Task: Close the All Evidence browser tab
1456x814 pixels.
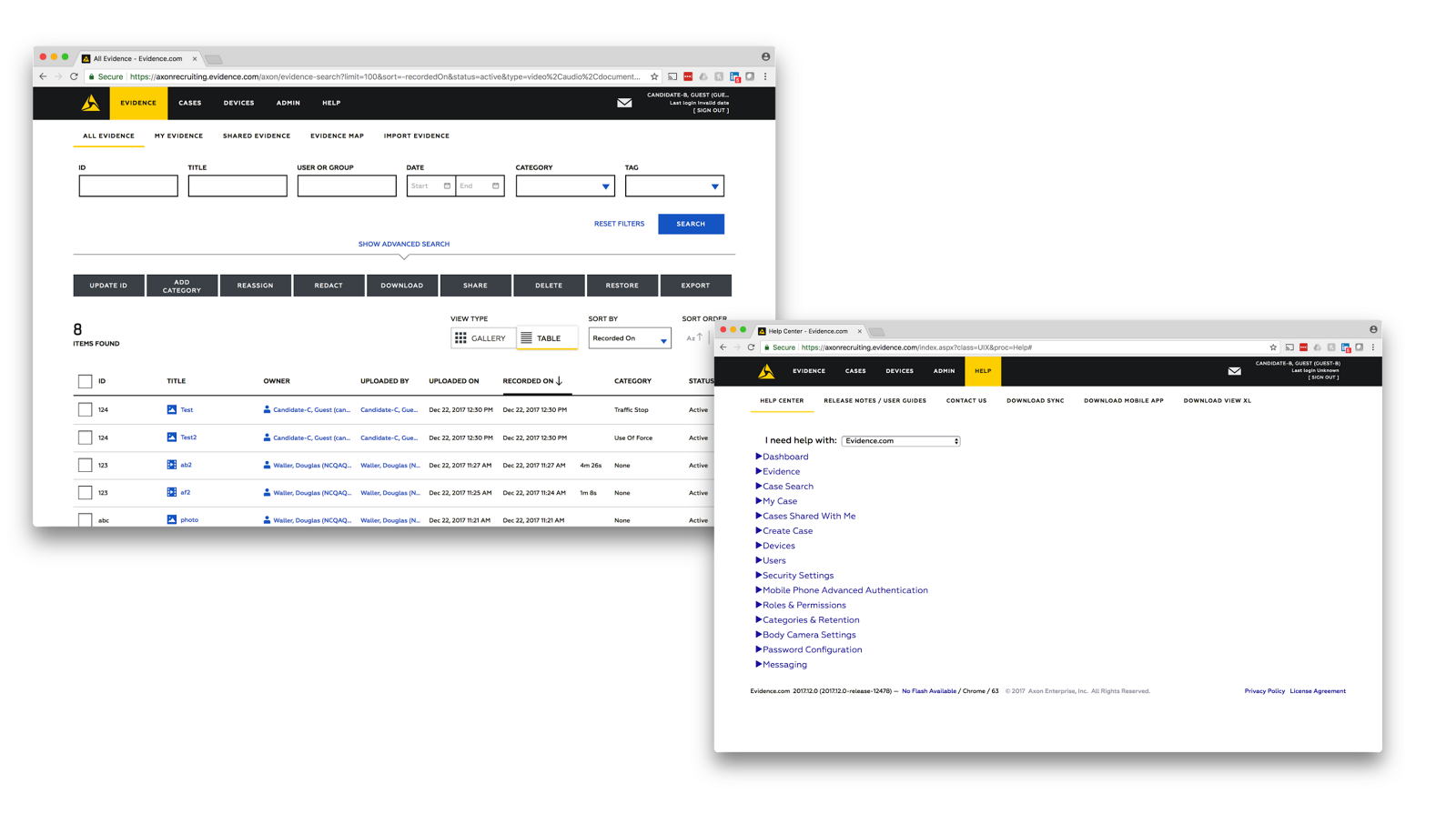Action: 195,58
